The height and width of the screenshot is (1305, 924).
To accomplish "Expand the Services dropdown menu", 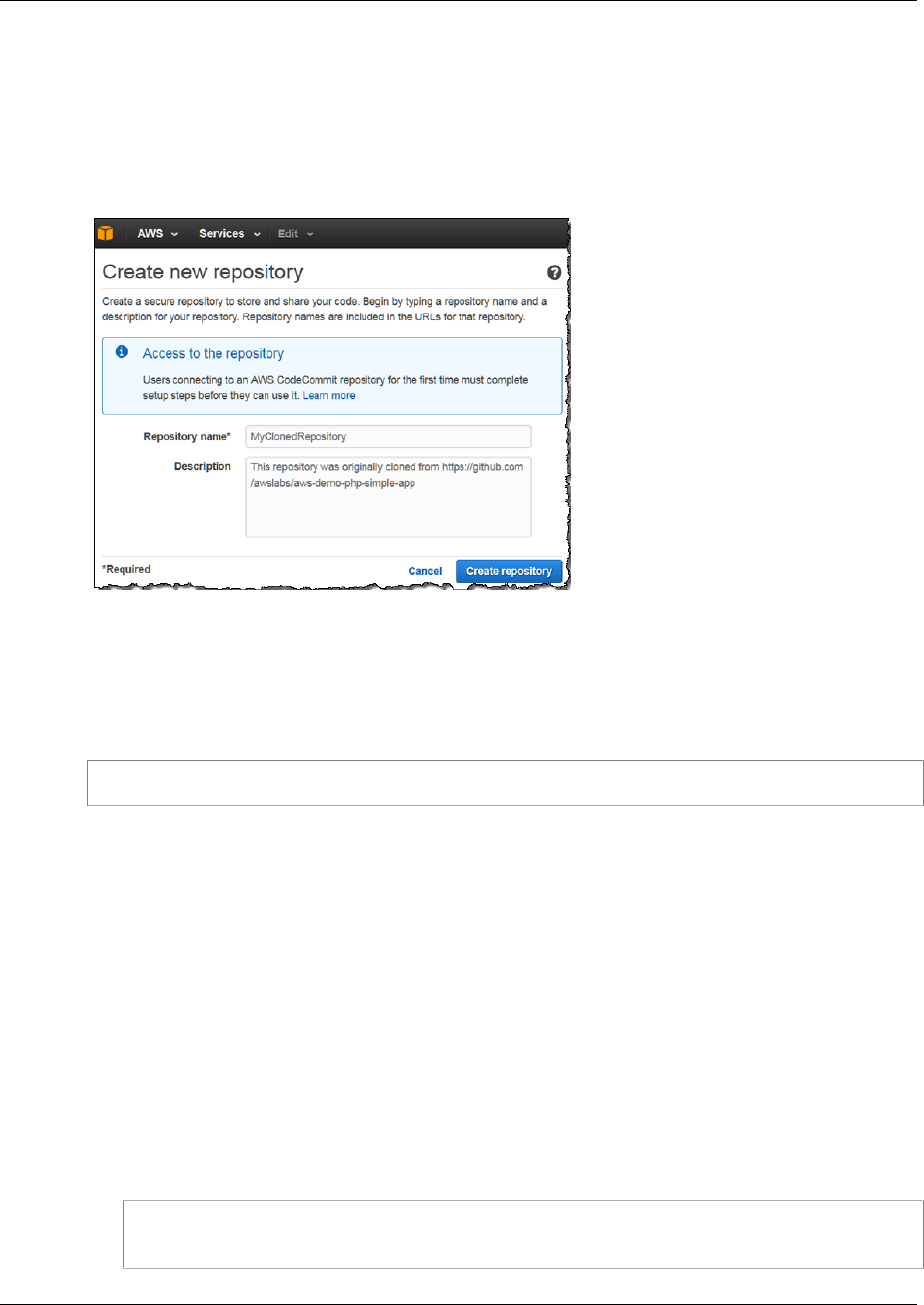I will click(x=229, y=234).
